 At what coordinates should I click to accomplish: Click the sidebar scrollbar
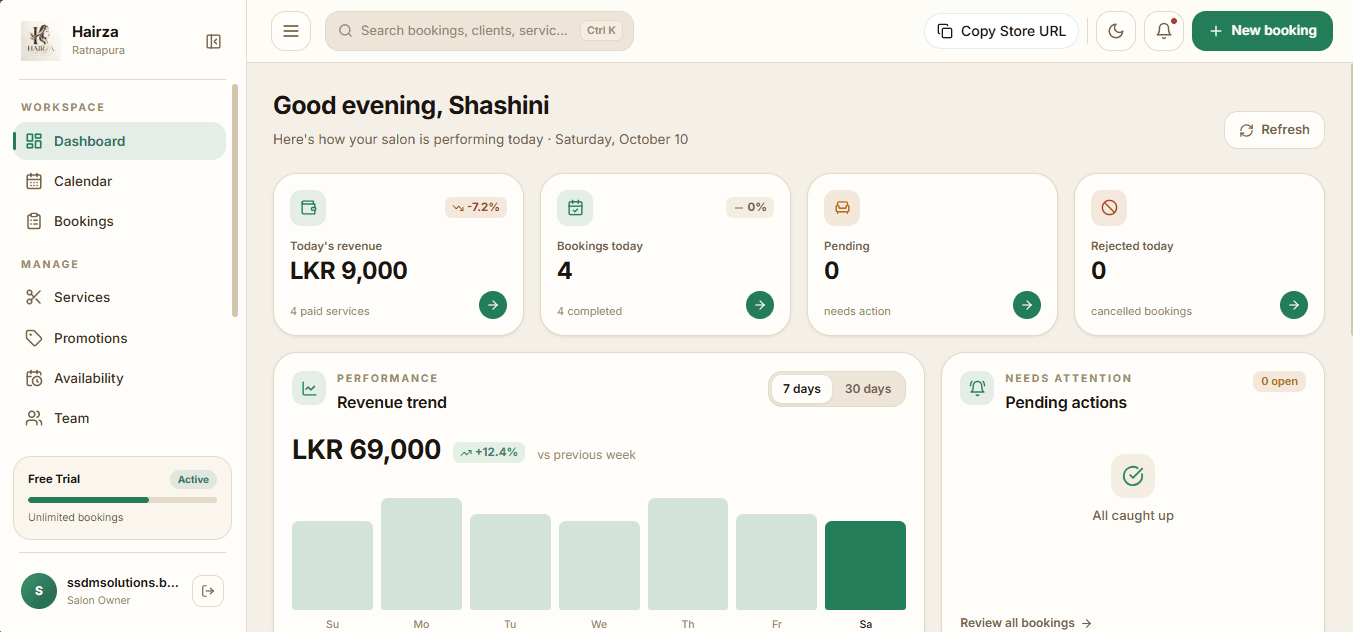(x=235, y=200)
